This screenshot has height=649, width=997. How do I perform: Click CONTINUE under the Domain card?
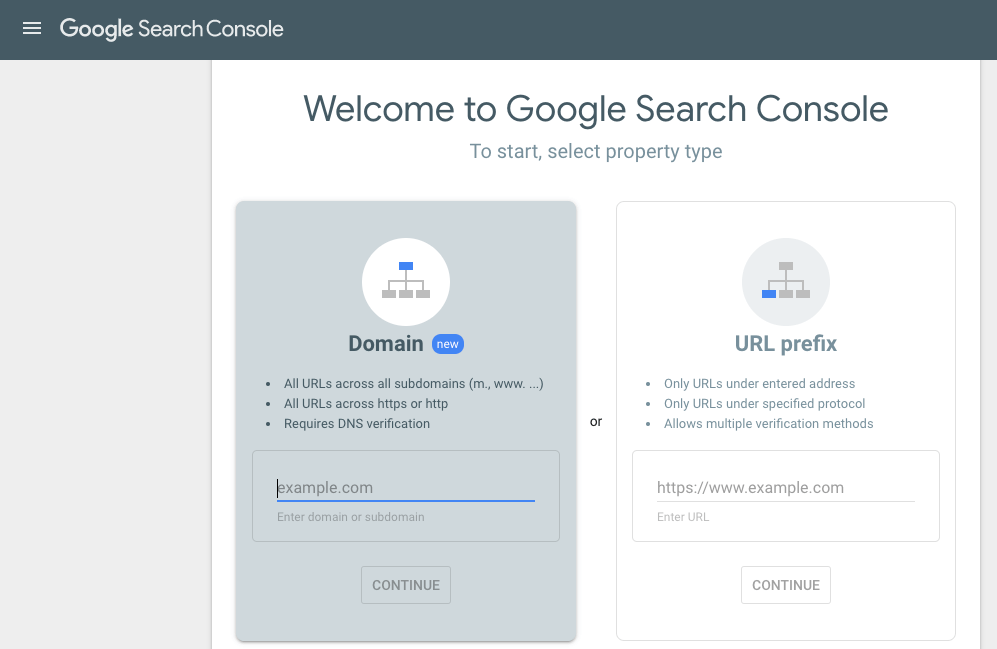406,585
